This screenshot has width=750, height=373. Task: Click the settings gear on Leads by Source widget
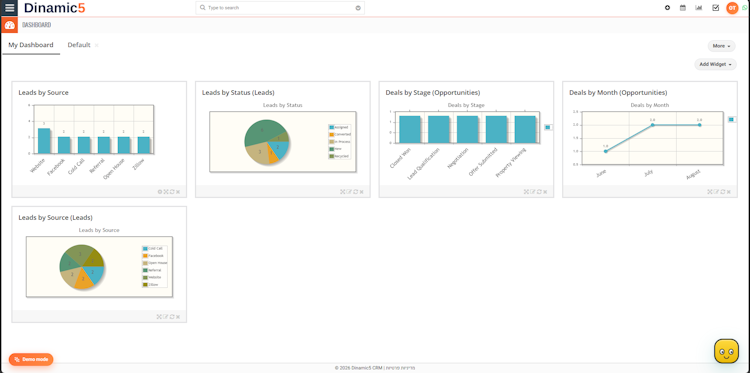160,192
